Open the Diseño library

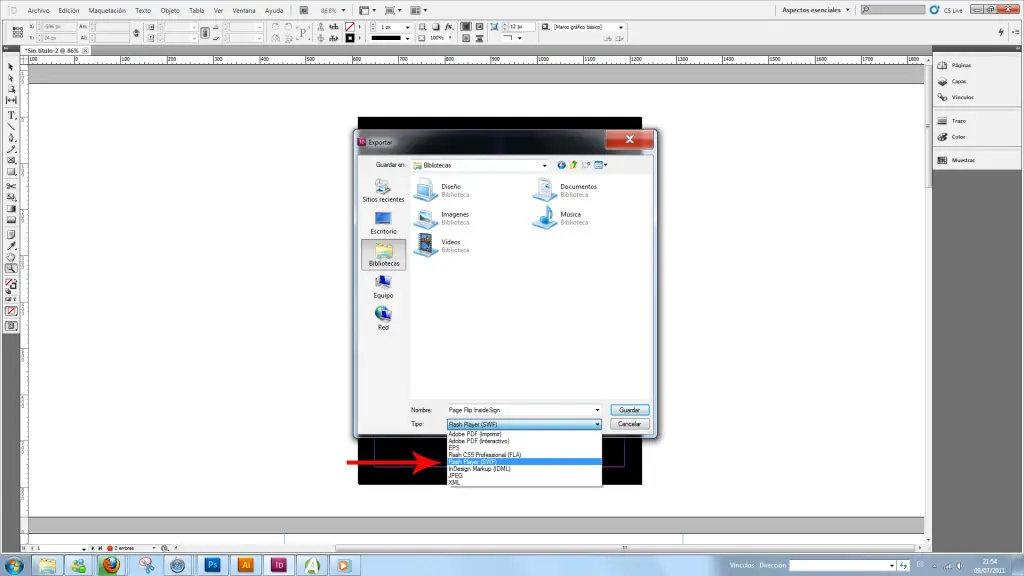coord(442,190)
